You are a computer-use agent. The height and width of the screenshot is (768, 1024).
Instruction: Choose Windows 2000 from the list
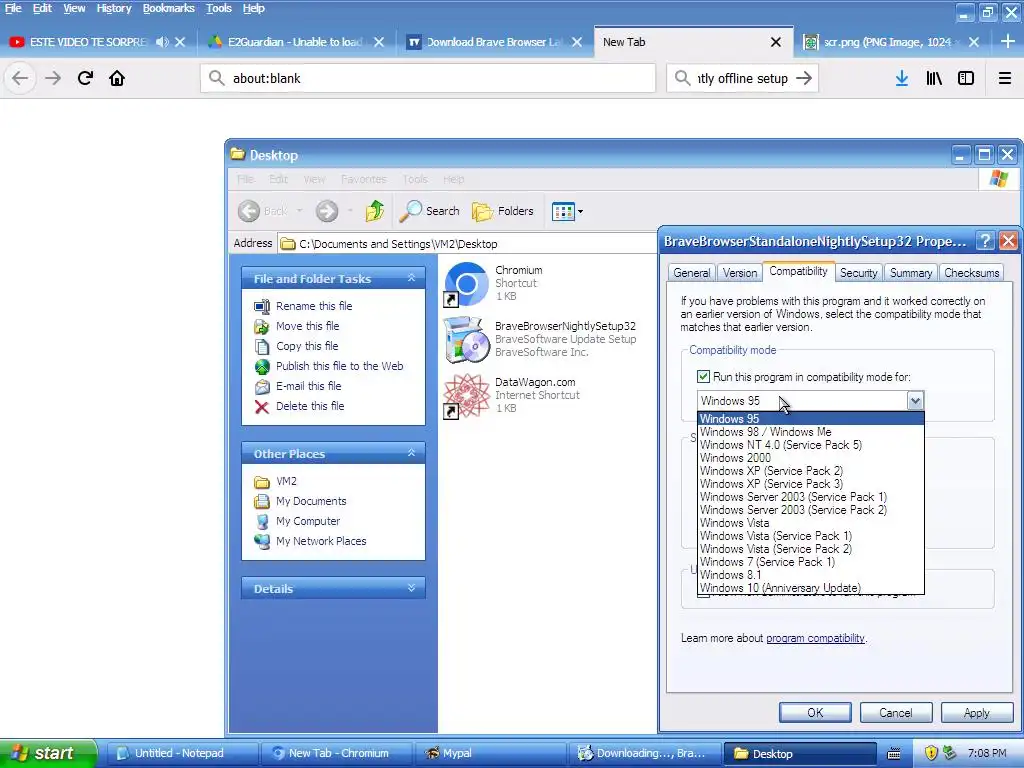point(810,458)
